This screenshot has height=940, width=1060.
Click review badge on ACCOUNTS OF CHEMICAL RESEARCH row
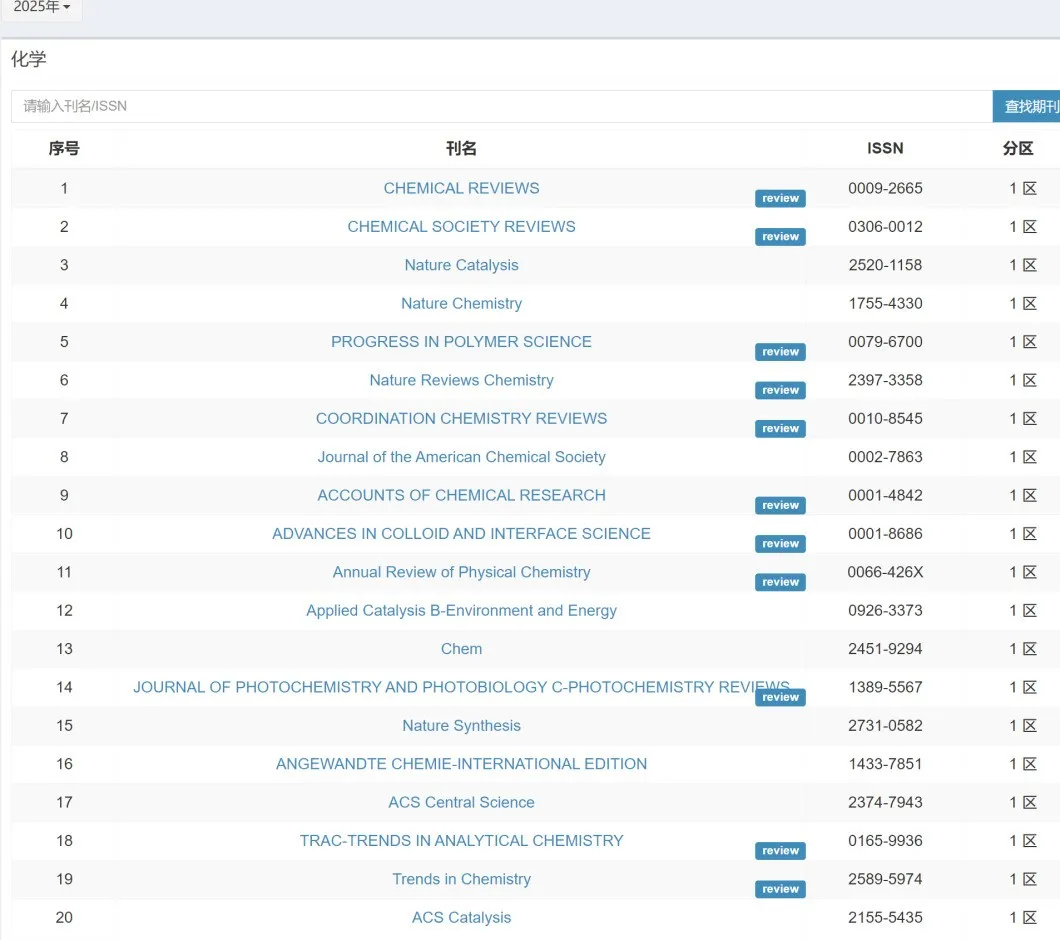(780, 505)
